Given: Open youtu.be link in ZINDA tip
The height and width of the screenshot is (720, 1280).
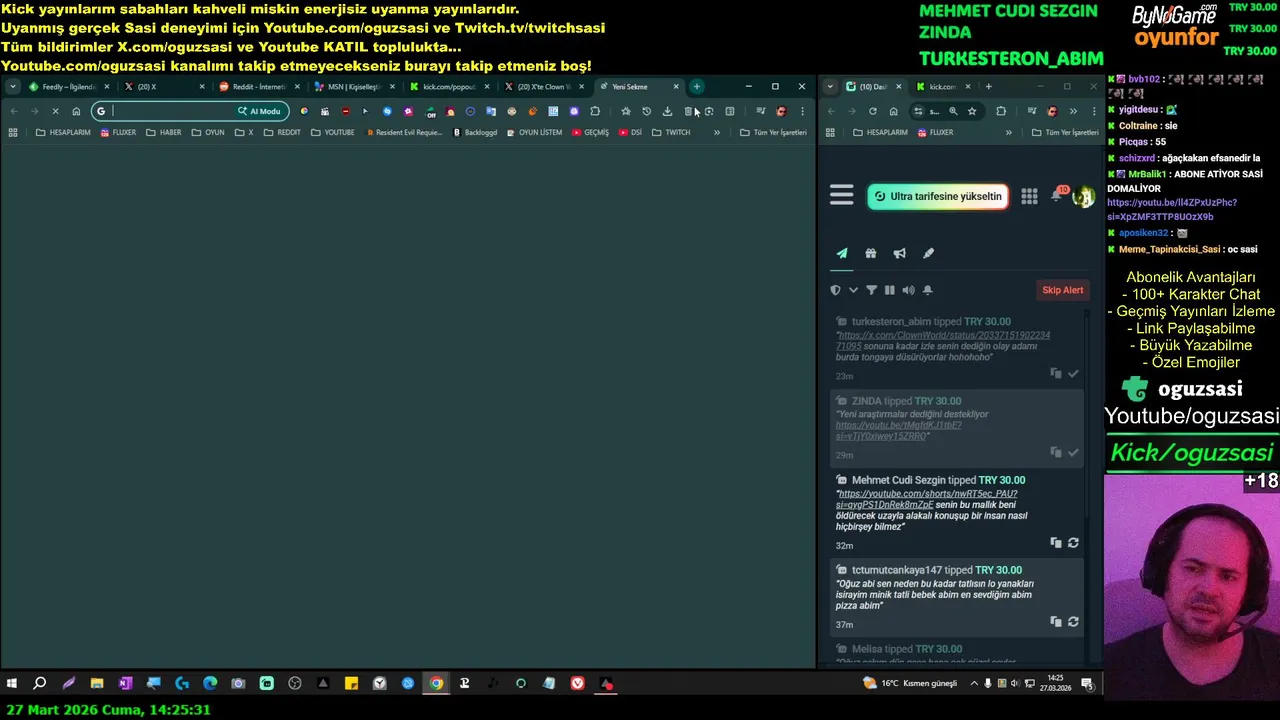Looking at the screenshot, I should (x=898, y=430).
